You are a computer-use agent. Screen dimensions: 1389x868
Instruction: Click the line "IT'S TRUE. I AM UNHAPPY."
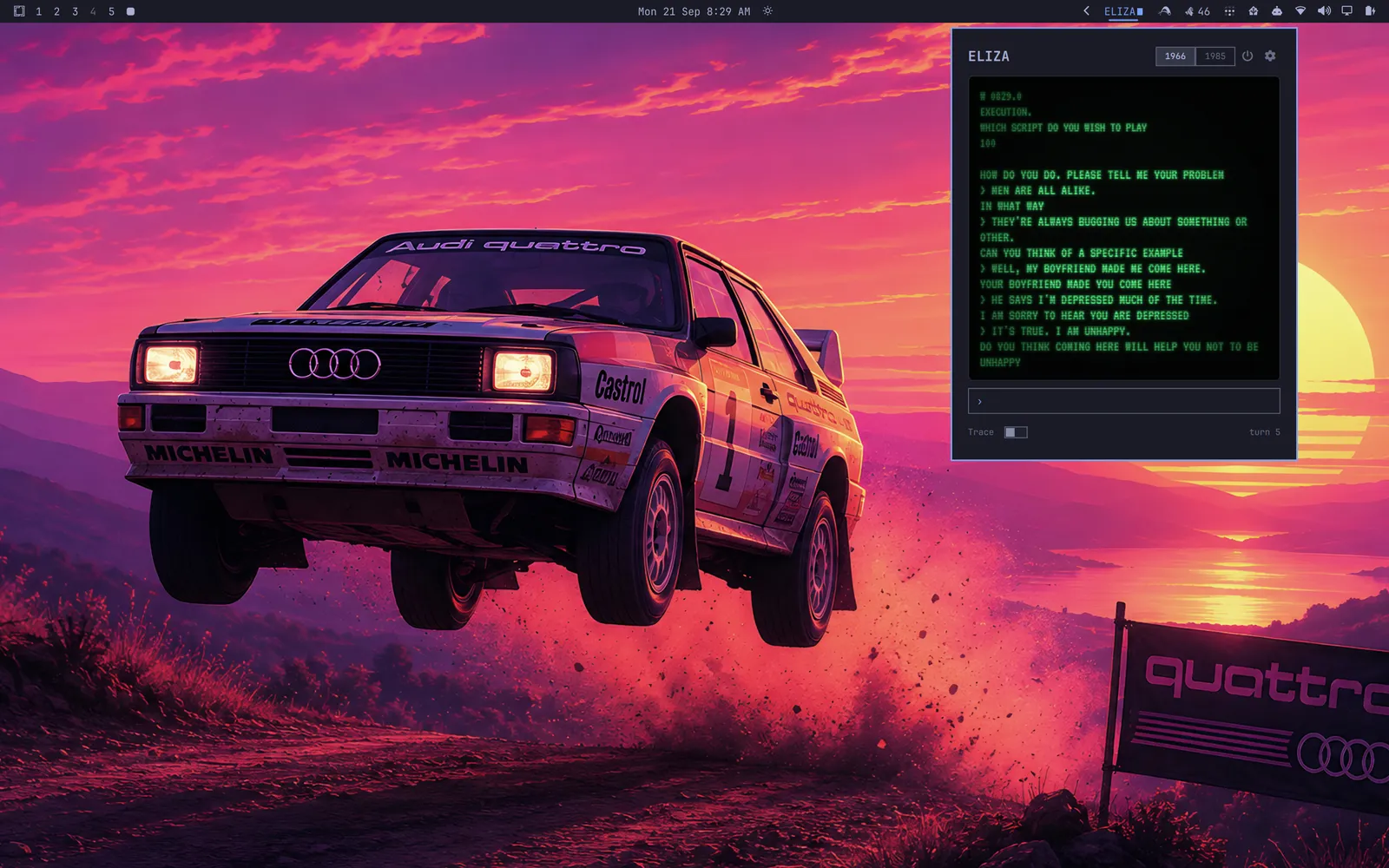click(1060, 332)
